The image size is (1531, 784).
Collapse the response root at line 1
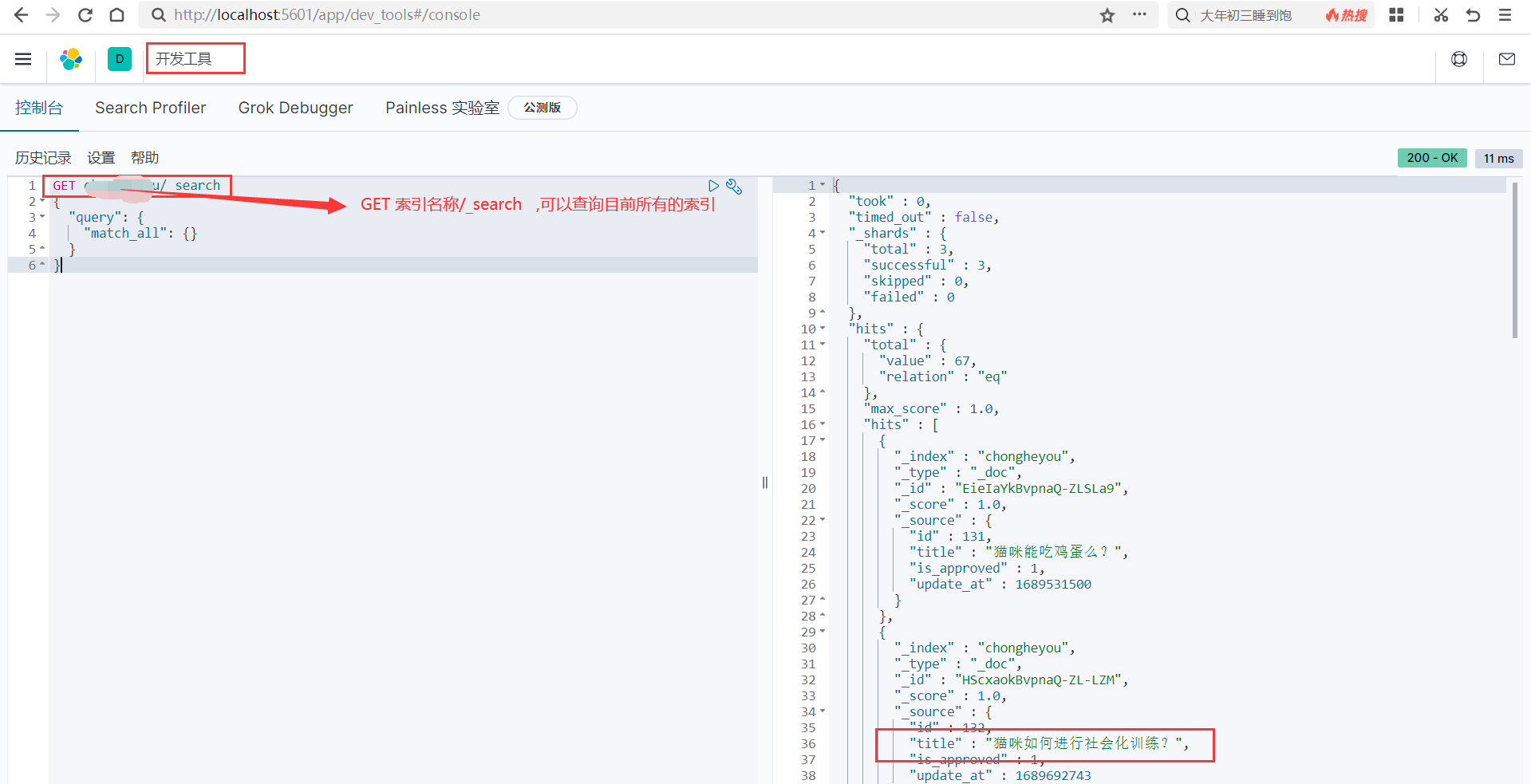pos(823,186)
